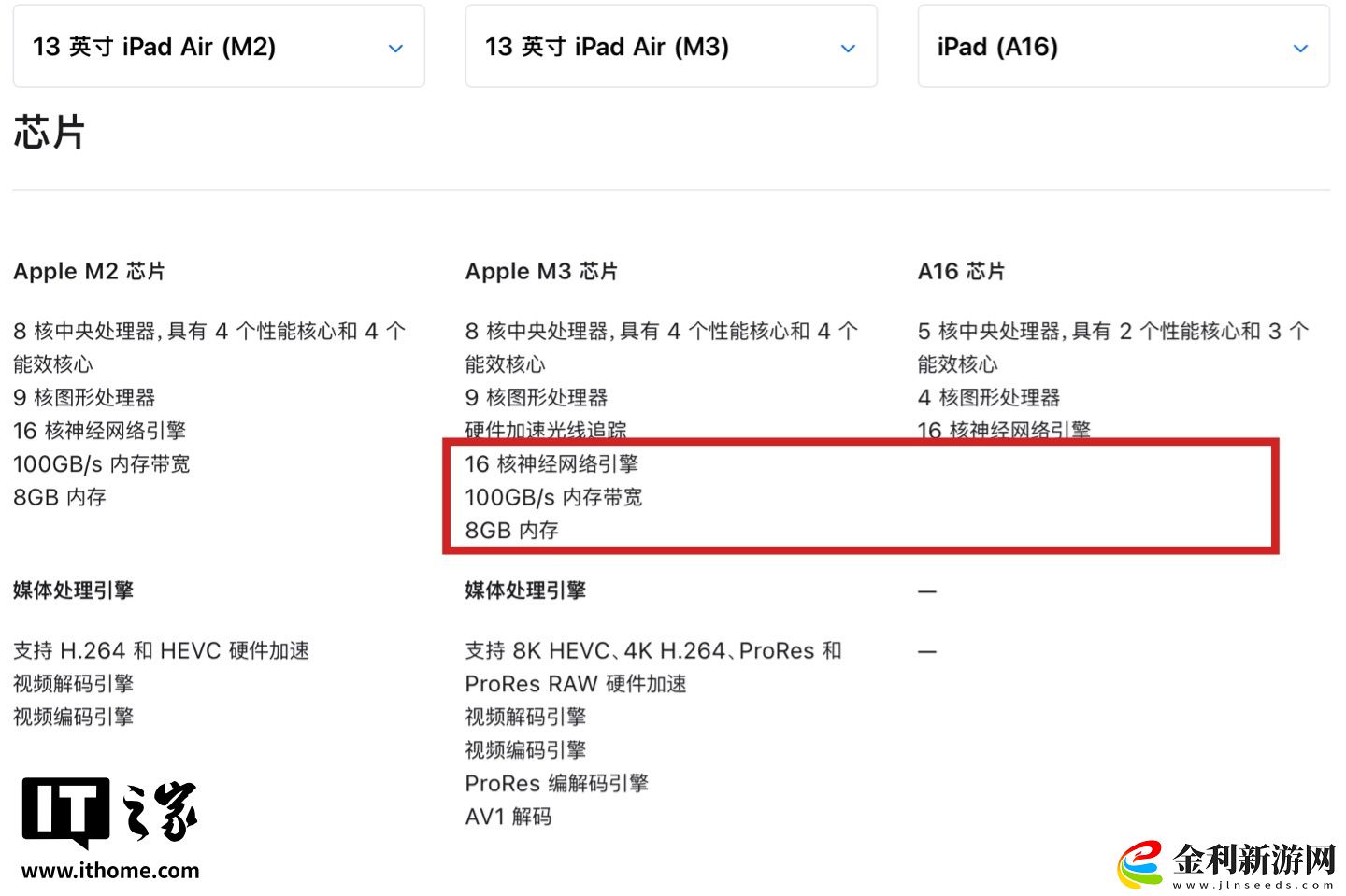1346x896 pixels.
Task: Open the 13 英寸 iPad Air (M2) dropdown
Action: 219,46
